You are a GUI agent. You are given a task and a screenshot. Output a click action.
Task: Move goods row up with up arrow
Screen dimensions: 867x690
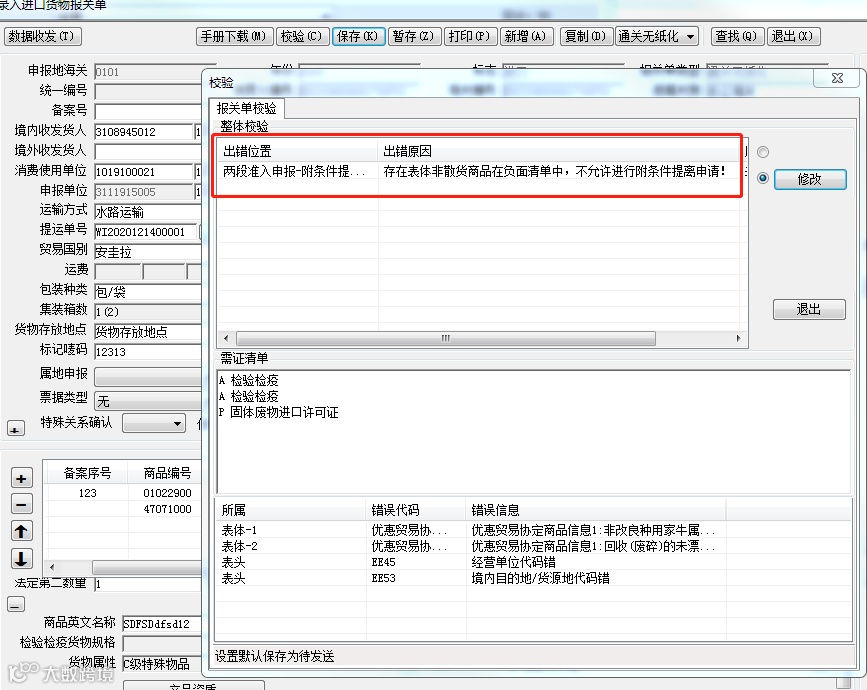click(x=22, y=531)
